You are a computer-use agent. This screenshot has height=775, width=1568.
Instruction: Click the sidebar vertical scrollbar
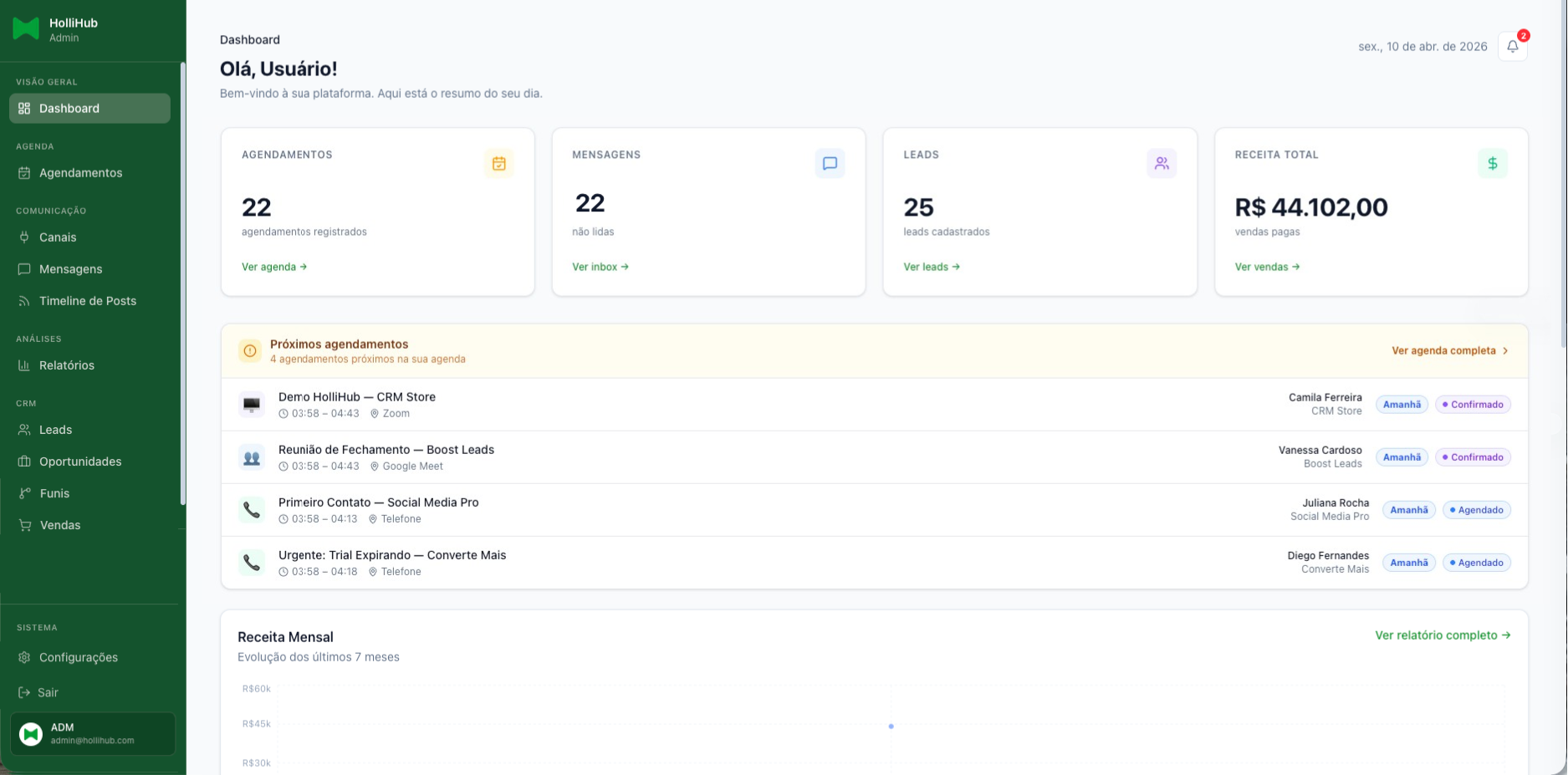(x=182, y=284)
